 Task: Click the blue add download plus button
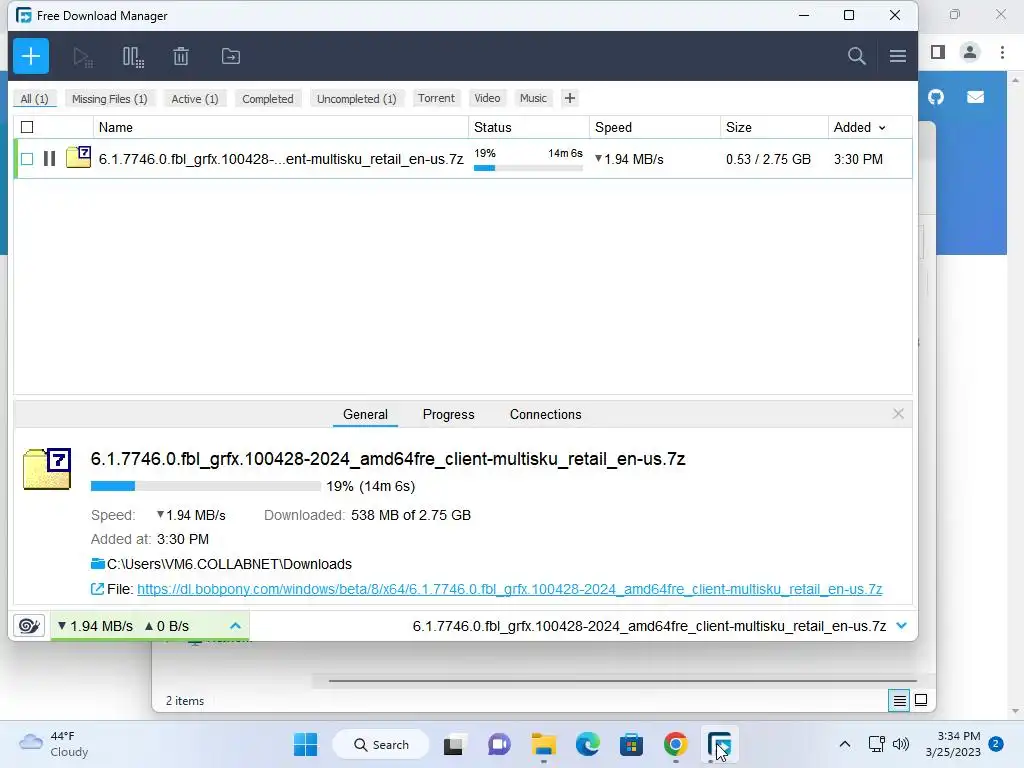point(31,56)
